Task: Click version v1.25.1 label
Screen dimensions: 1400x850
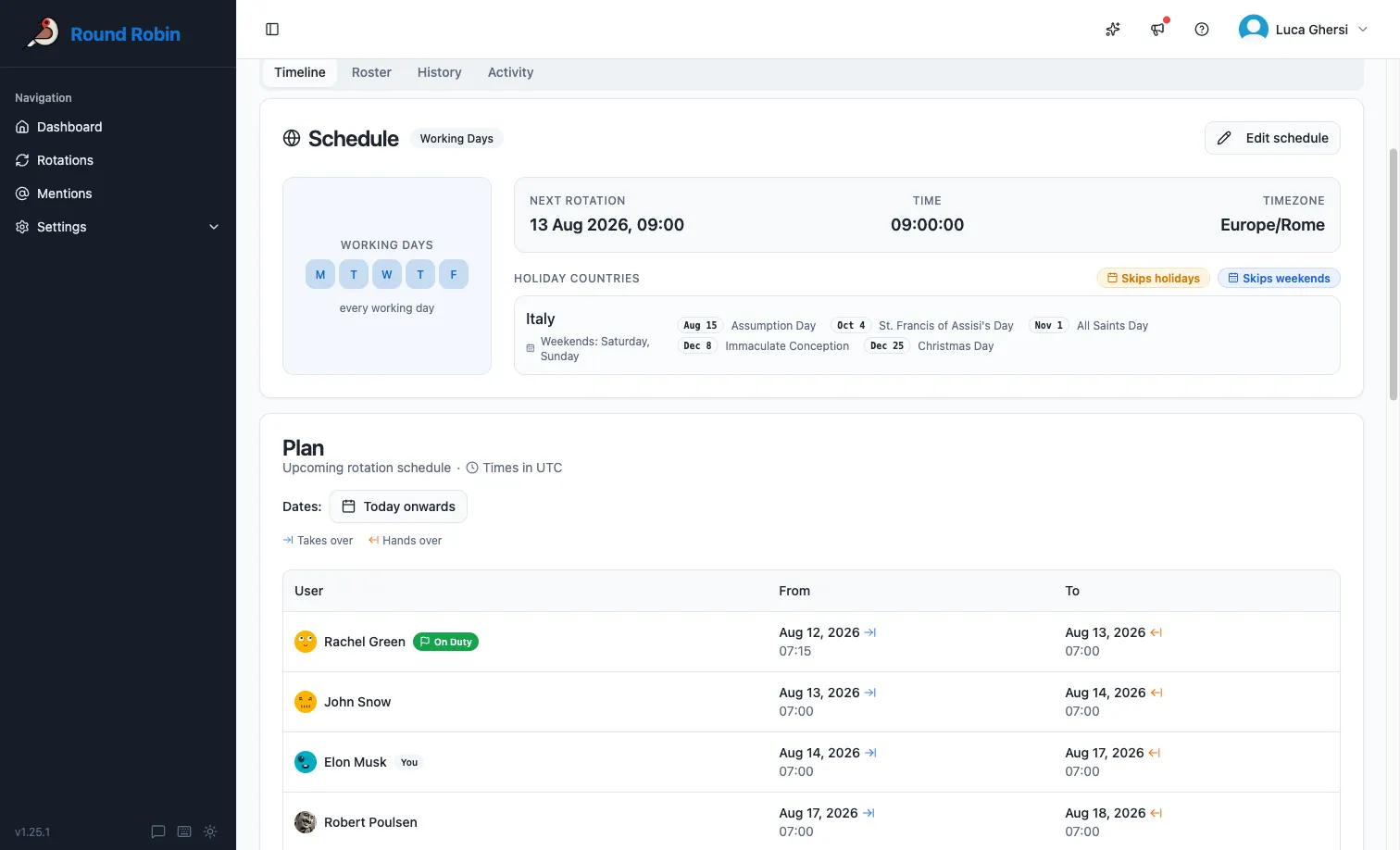Action: (x=32, y=832)
